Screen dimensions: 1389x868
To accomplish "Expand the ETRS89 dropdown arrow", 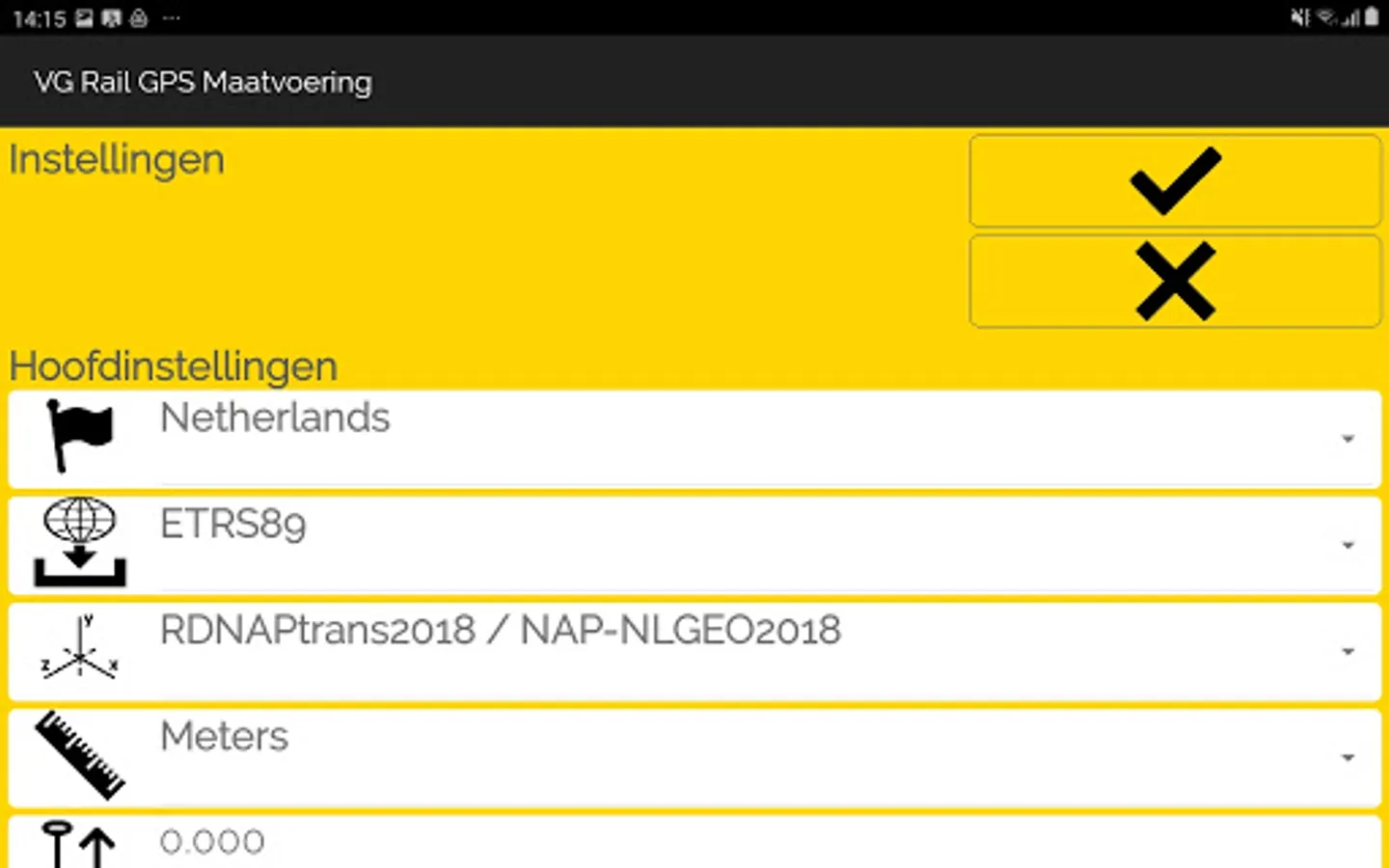I will coord(1348,546).
